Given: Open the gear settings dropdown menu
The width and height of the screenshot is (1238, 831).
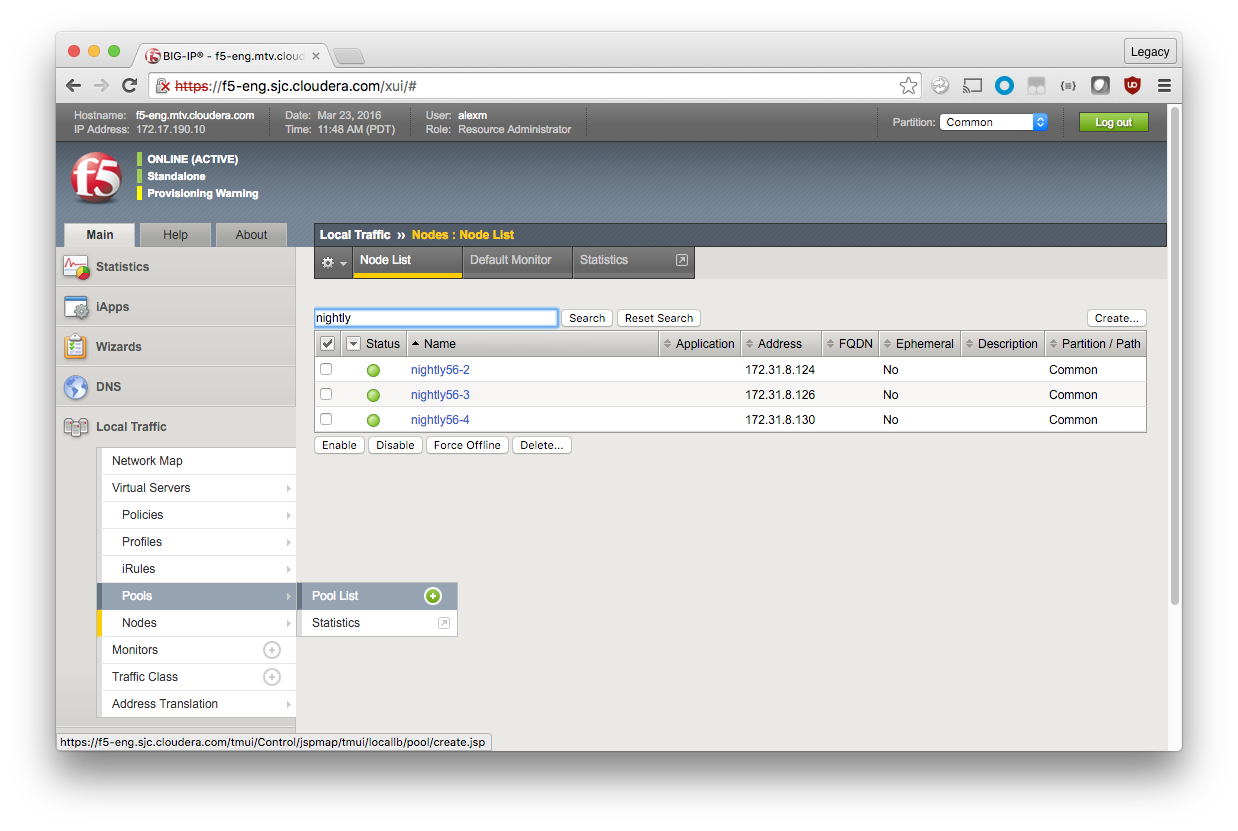Looking at the screenshot, I should tap(332, 262).
